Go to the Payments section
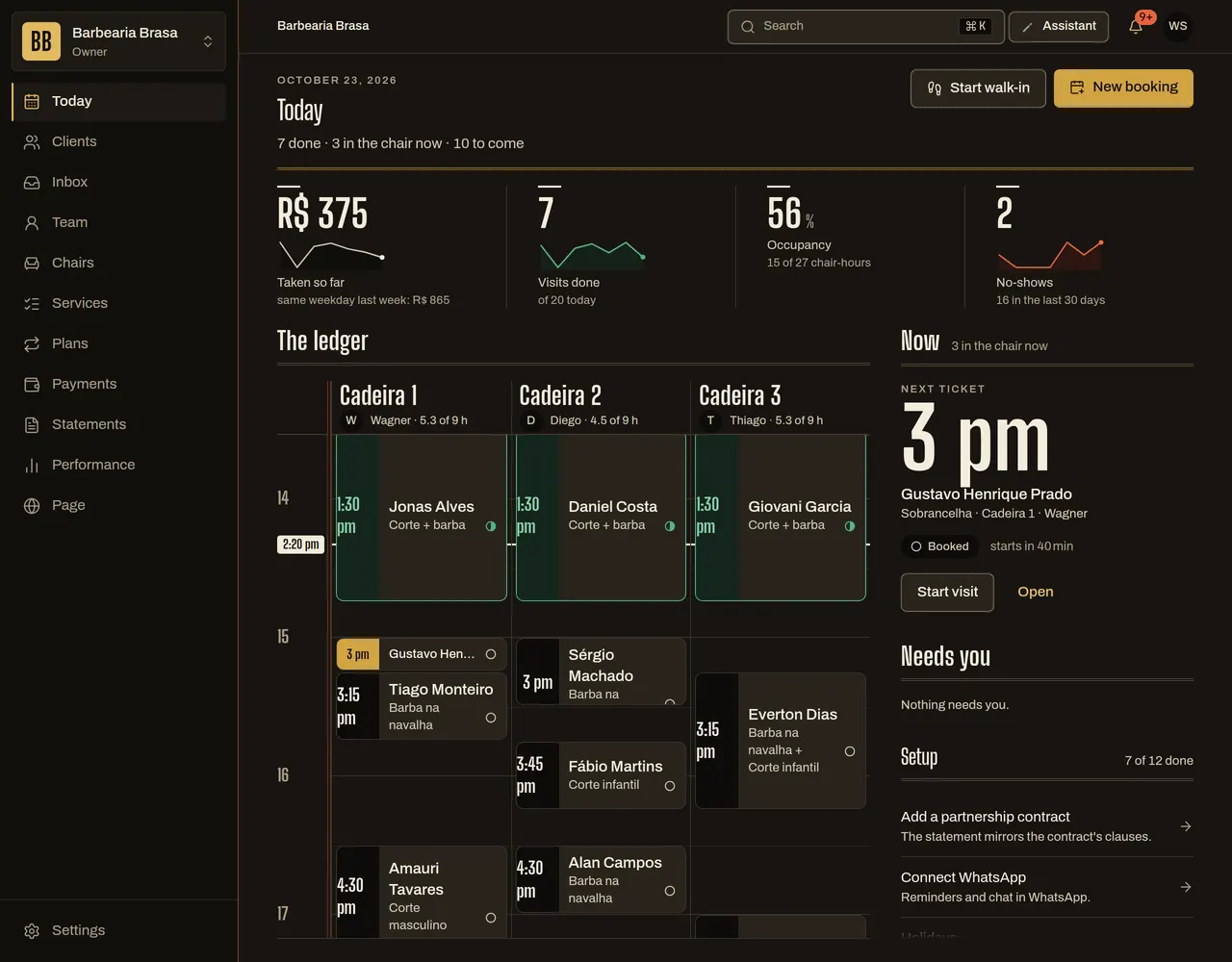 [x=118, y=384]
